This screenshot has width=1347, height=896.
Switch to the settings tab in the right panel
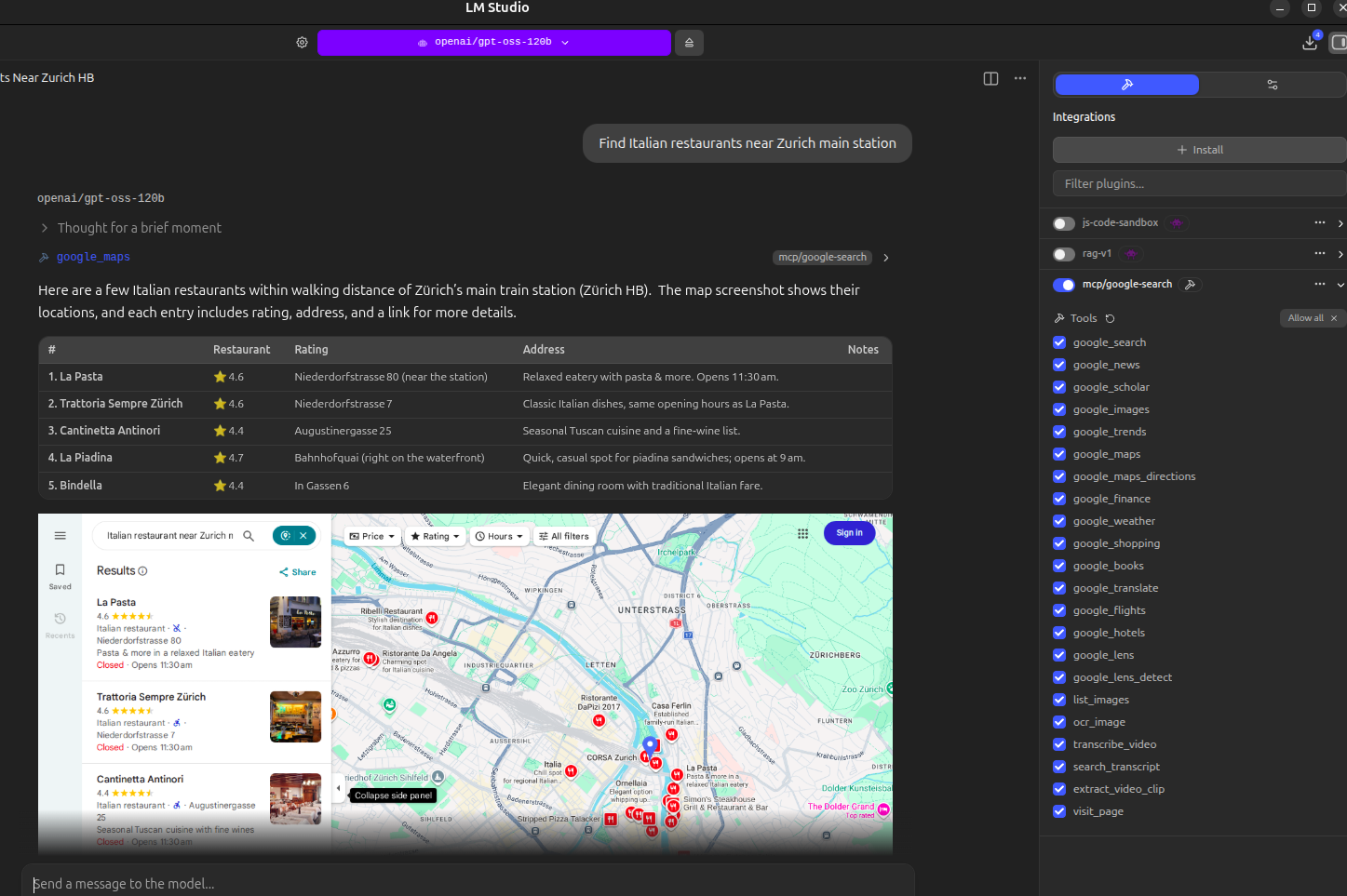1272,84
